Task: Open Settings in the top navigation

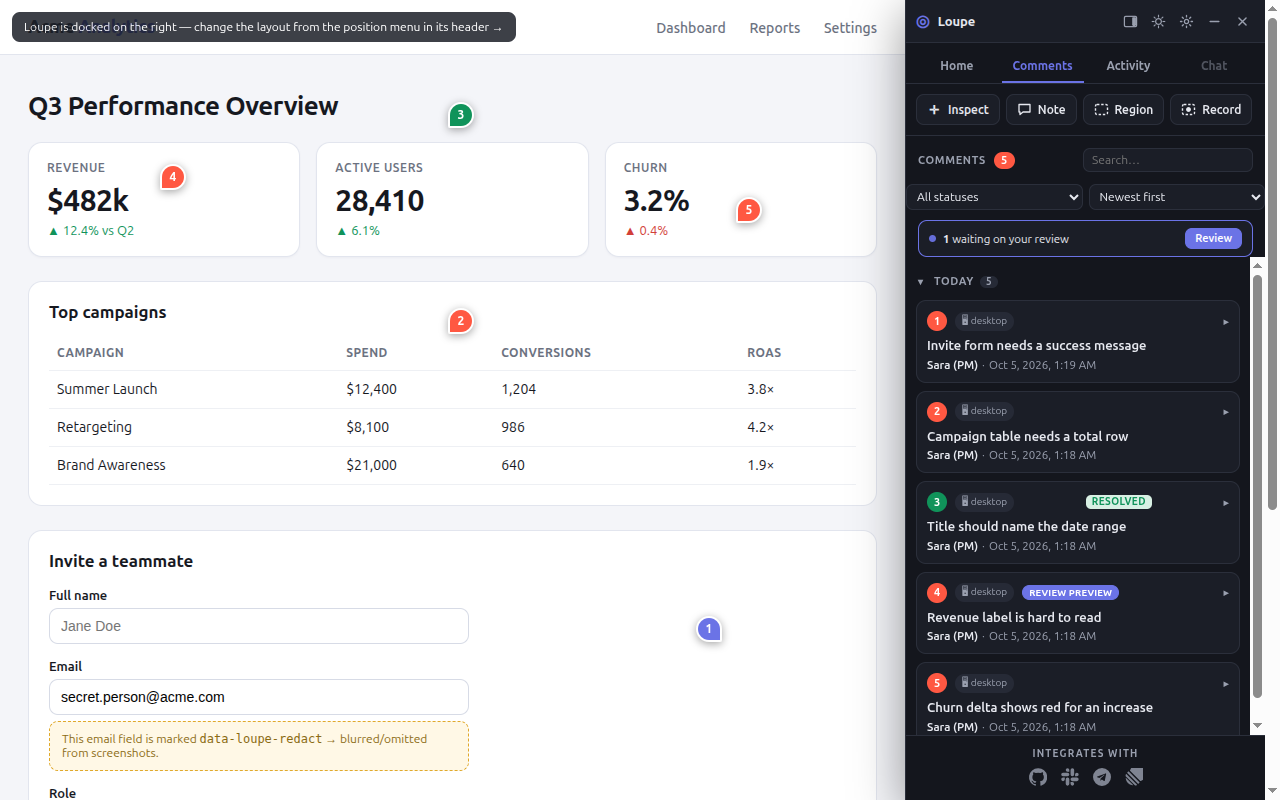Action: 850,28
